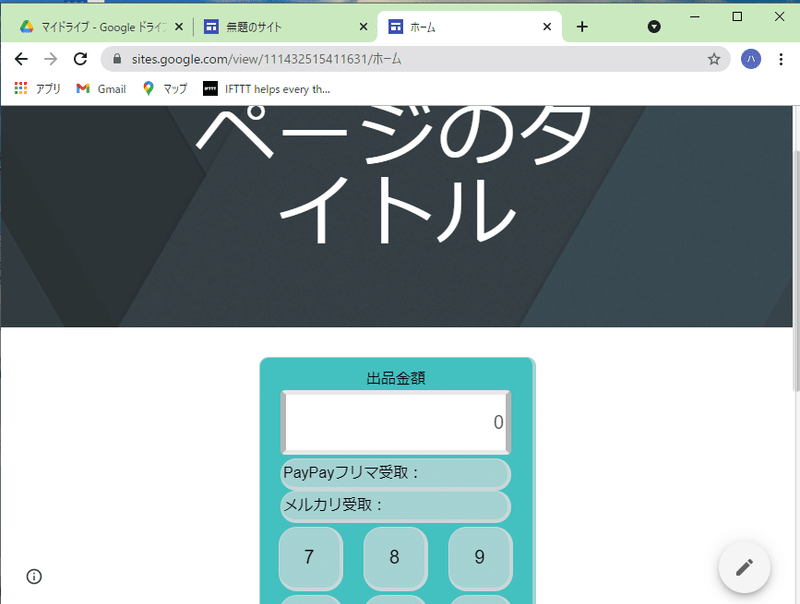Bookmark this page with the star

[714, 59]
